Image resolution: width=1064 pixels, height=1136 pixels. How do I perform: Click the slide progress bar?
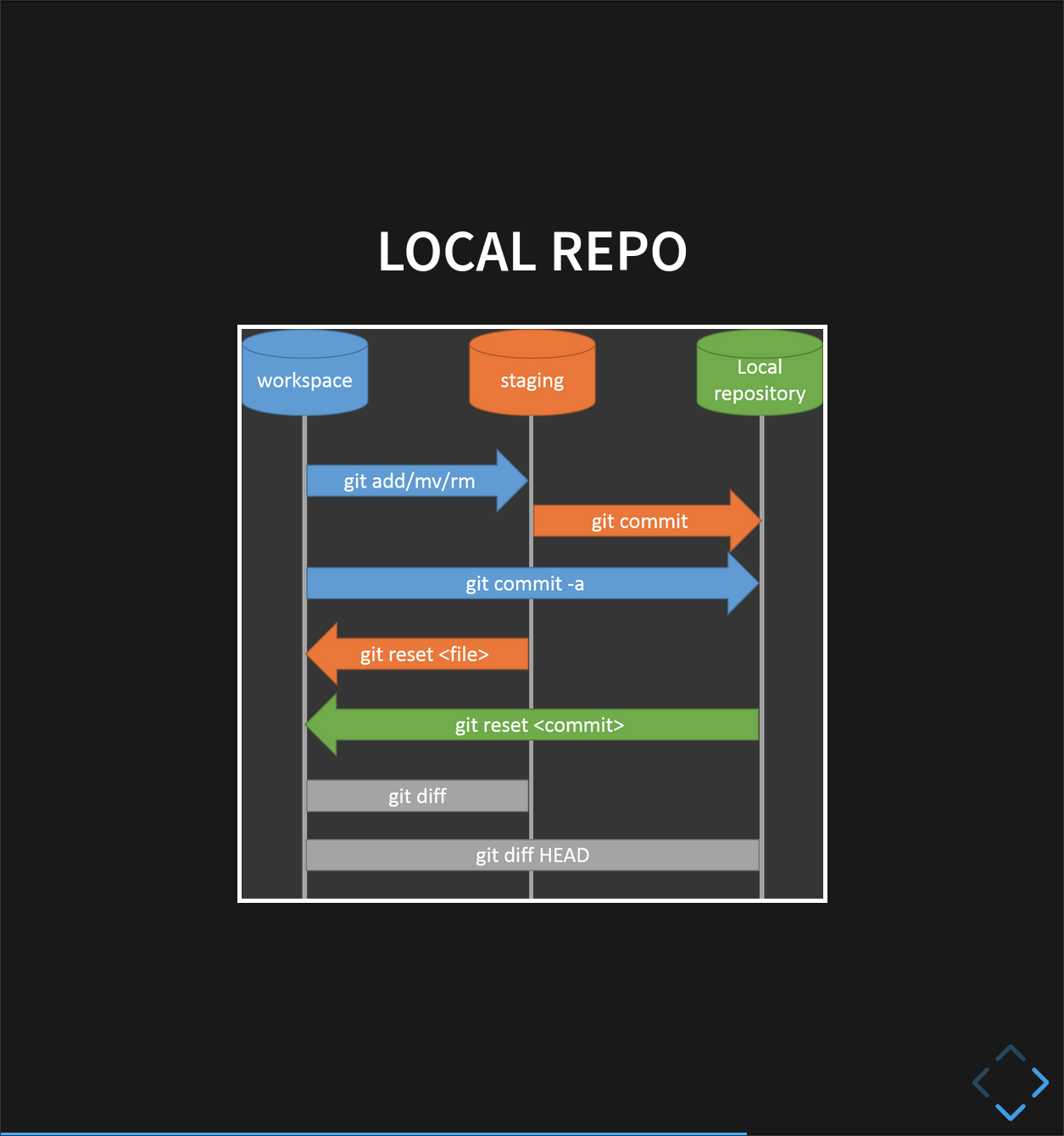pos(532,1133)
